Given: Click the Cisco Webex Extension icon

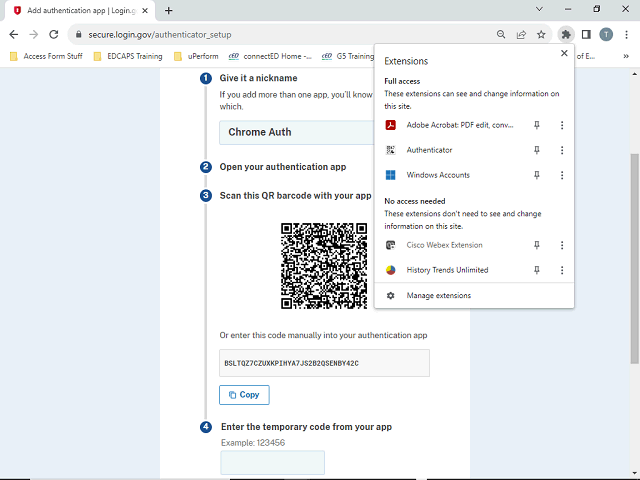Looking at the screenshot, I should point(391,245).
